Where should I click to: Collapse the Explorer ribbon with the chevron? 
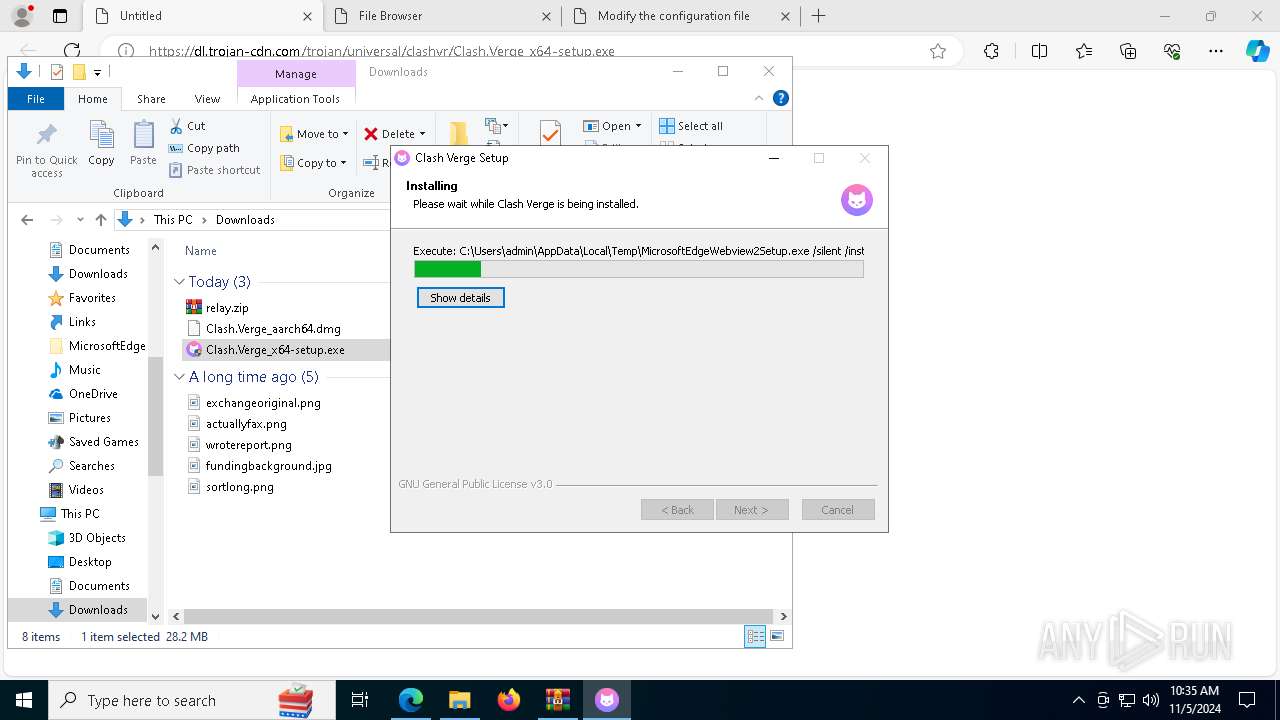pos(759,98)
